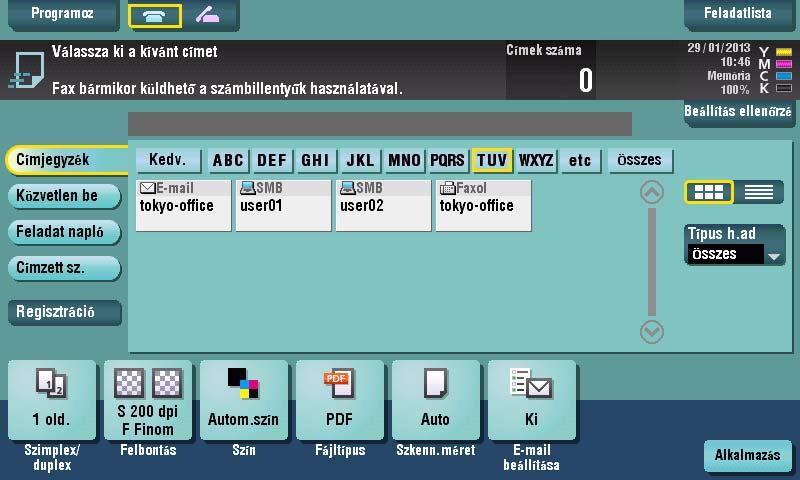Open the Programoz button
This screenshot has width=800, height=480.
pyautogui.click(x=63, y=14)
